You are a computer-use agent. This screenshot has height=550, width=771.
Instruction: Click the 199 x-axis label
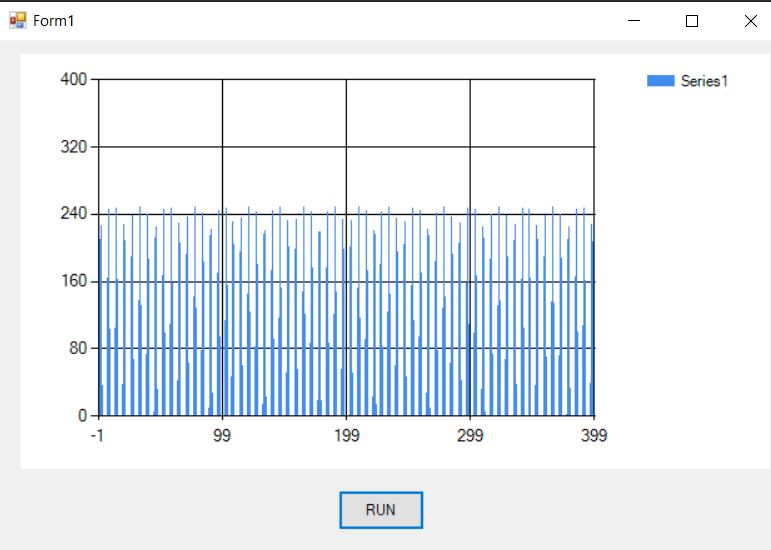coord(347,435)
